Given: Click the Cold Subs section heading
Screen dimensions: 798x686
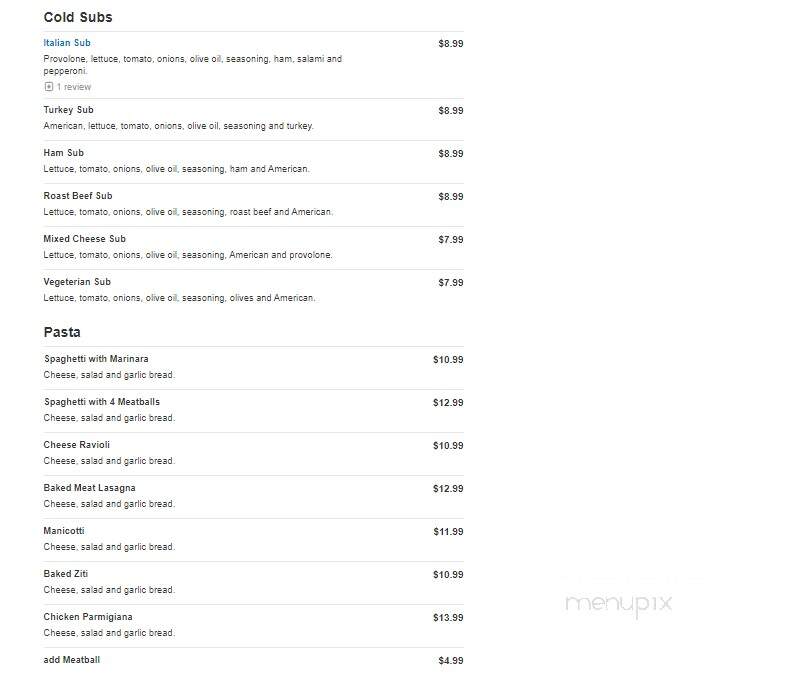Looking at the screenshot, I should point(78,17).
